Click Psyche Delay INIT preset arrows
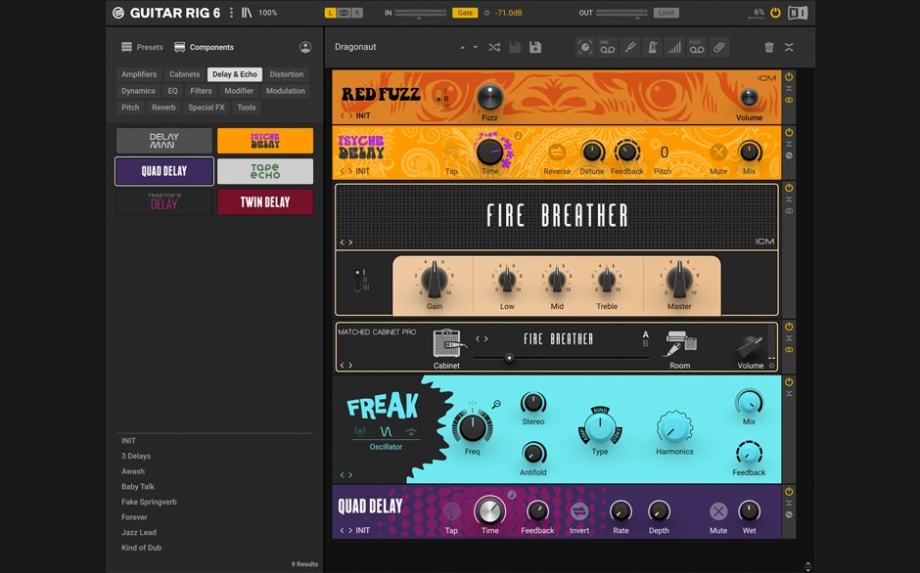The width and height of the screenshot is (920, 573). pos(347,171)
